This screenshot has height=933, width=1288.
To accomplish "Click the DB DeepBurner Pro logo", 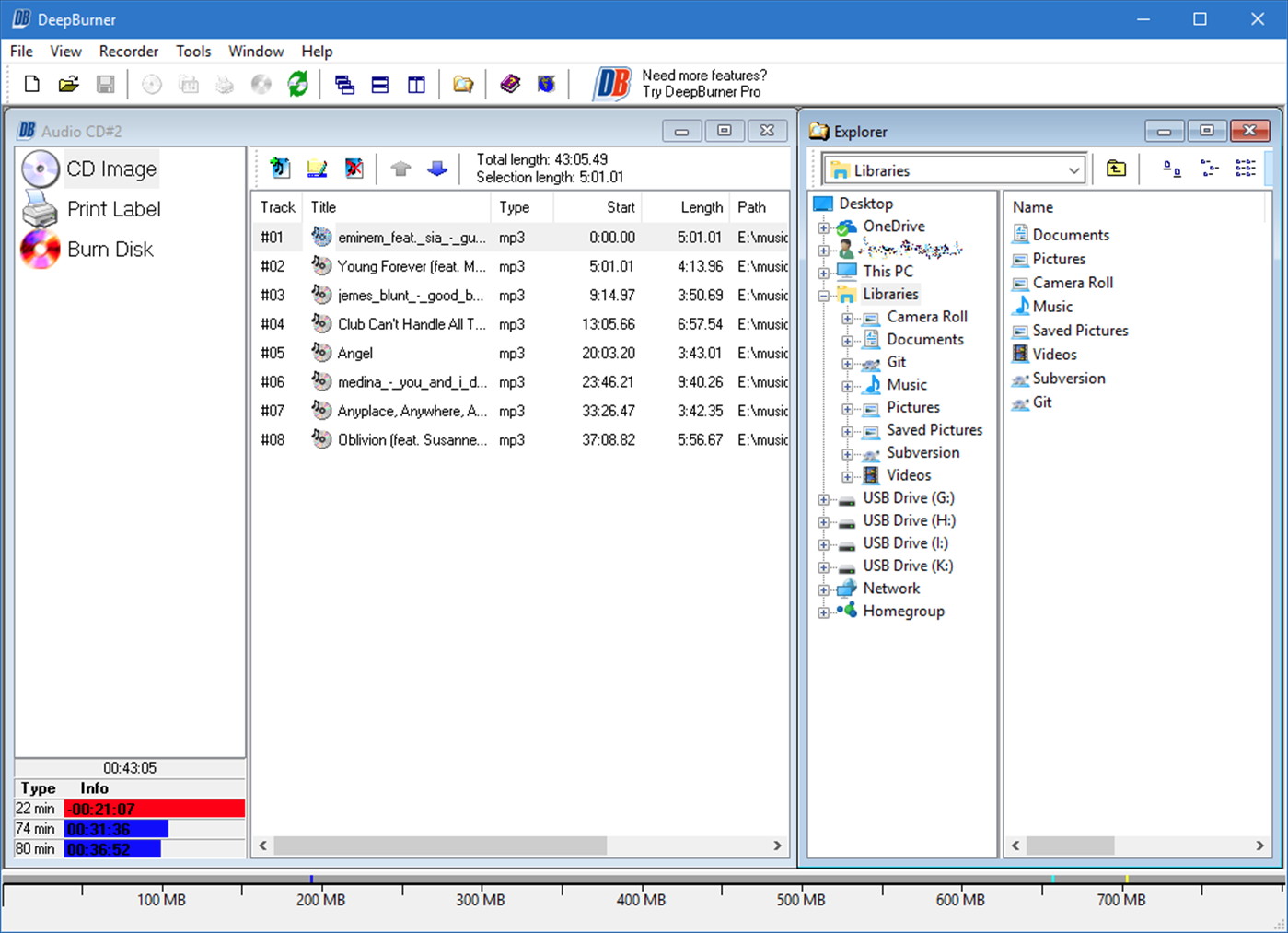I will pyautogui.click(x=611, y=84).
